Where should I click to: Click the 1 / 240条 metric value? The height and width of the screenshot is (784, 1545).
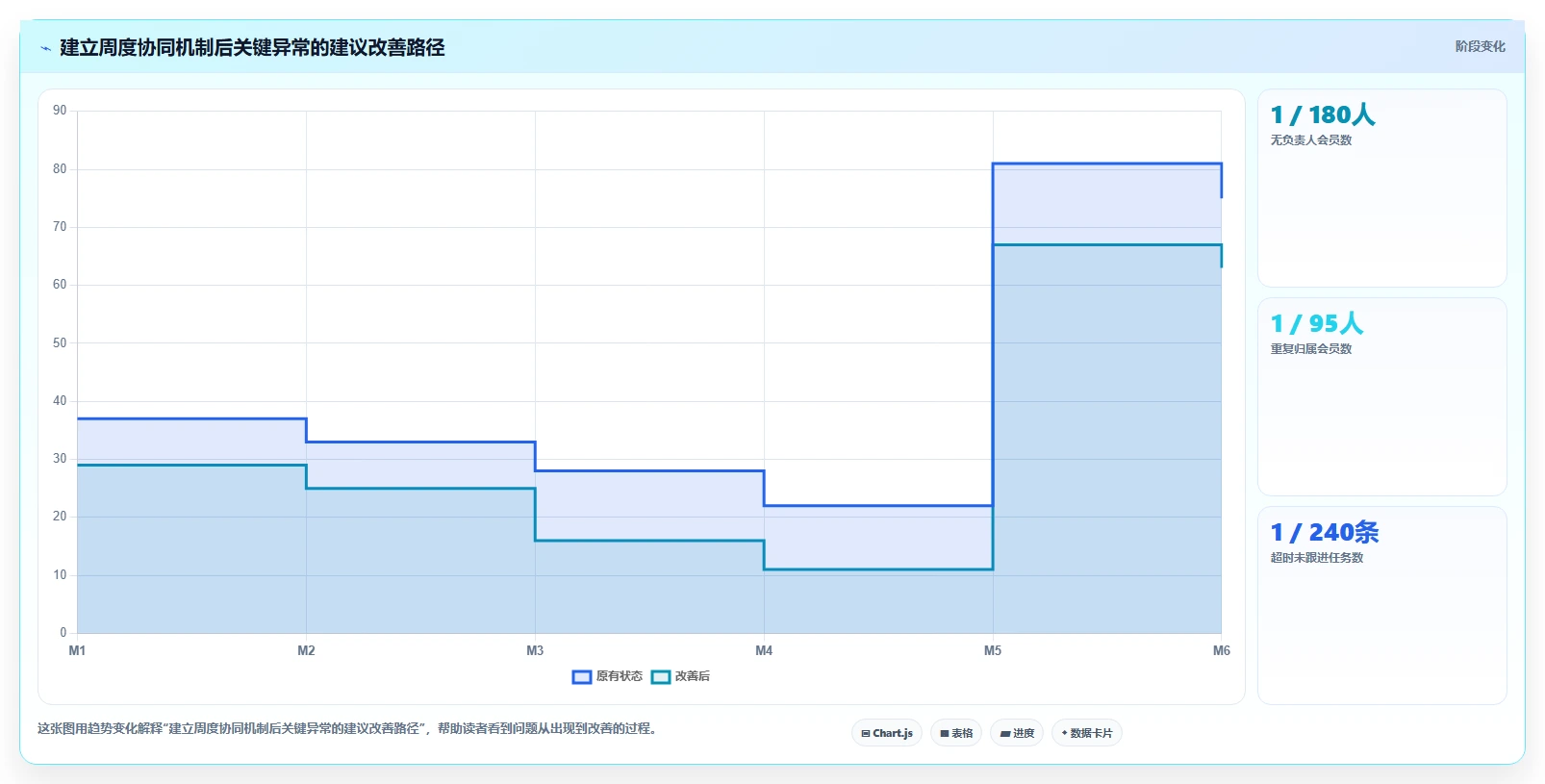coord(1325,532)
